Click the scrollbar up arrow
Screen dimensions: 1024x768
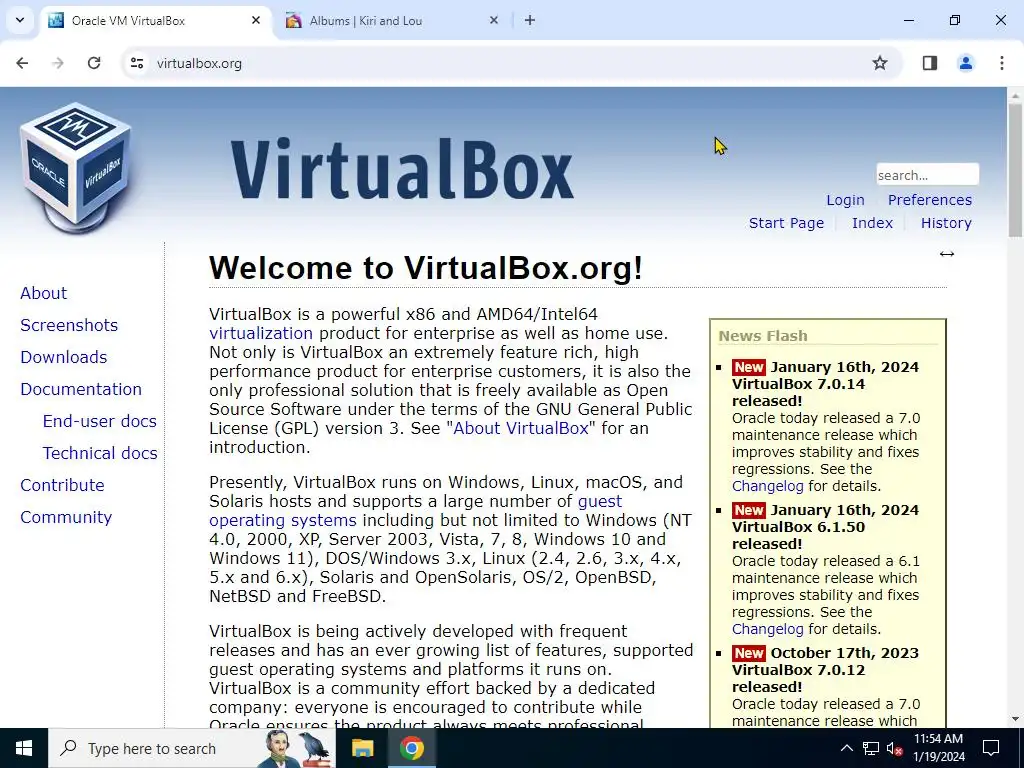(1015, 96)
